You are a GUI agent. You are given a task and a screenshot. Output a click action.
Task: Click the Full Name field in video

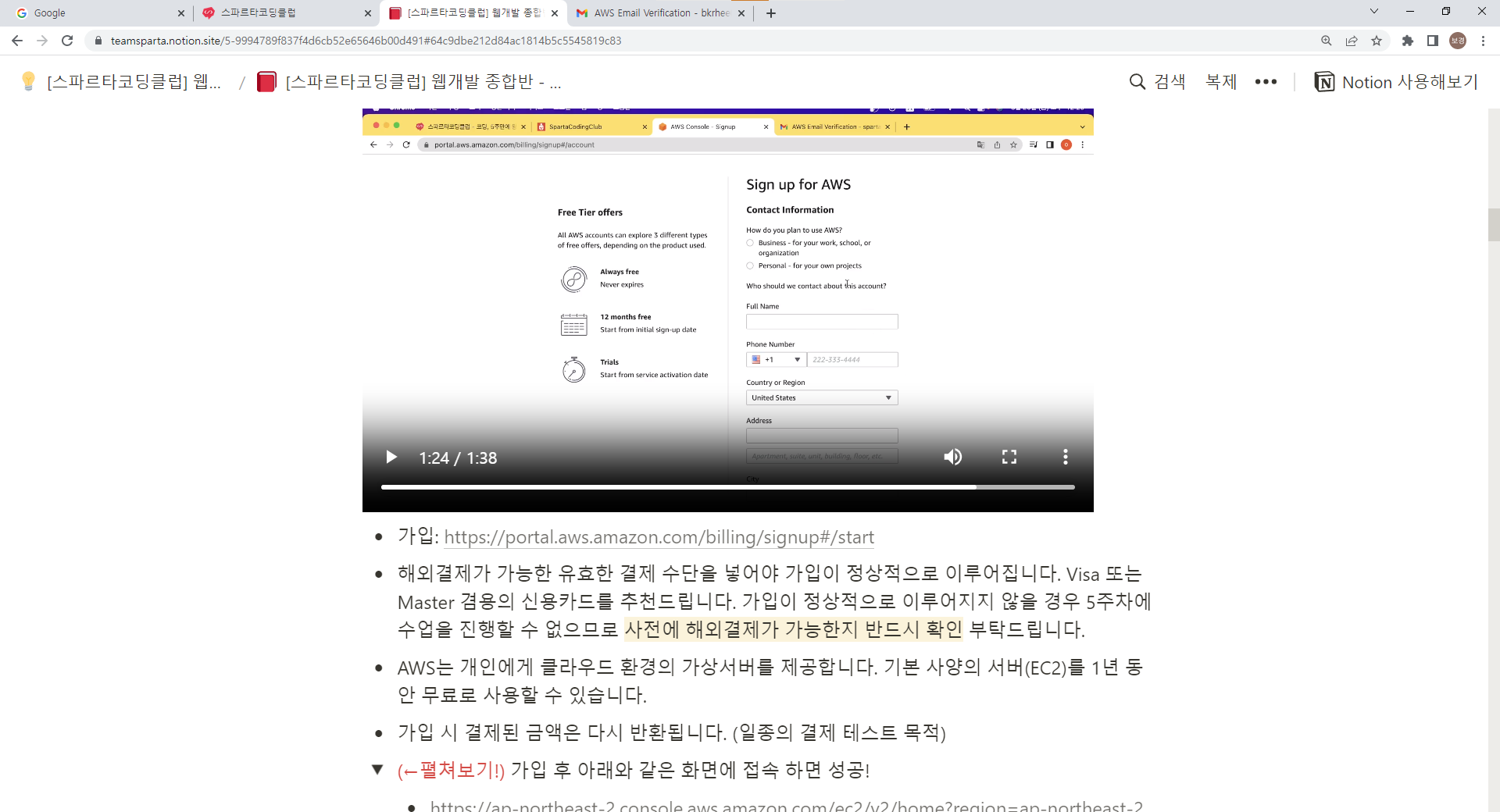point(822,322)
